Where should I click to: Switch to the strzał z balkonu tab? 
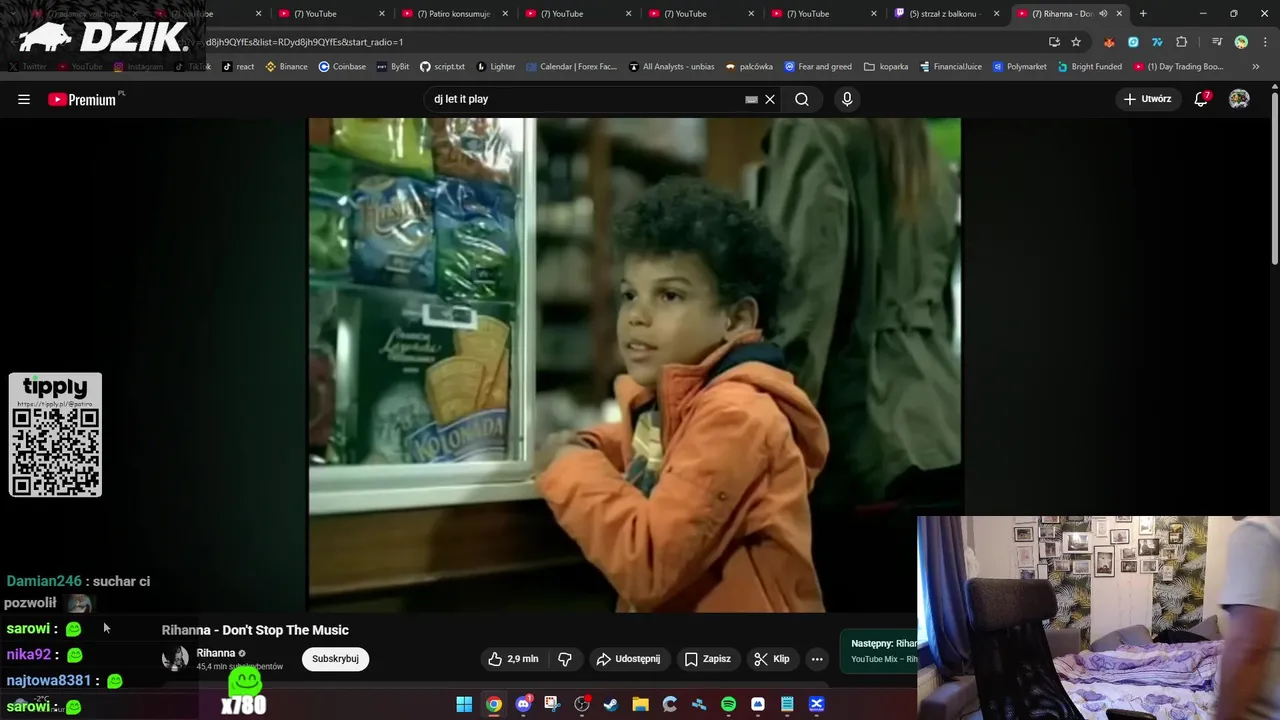tap(946, 14)
